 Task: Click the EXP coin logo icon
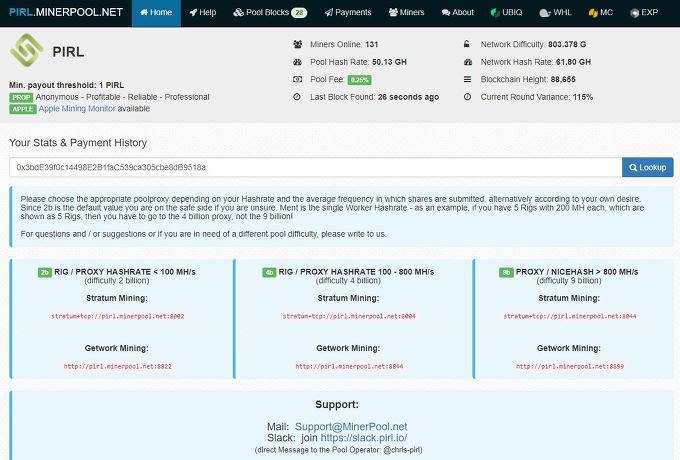pyautogui.click(x=634, y=13)
